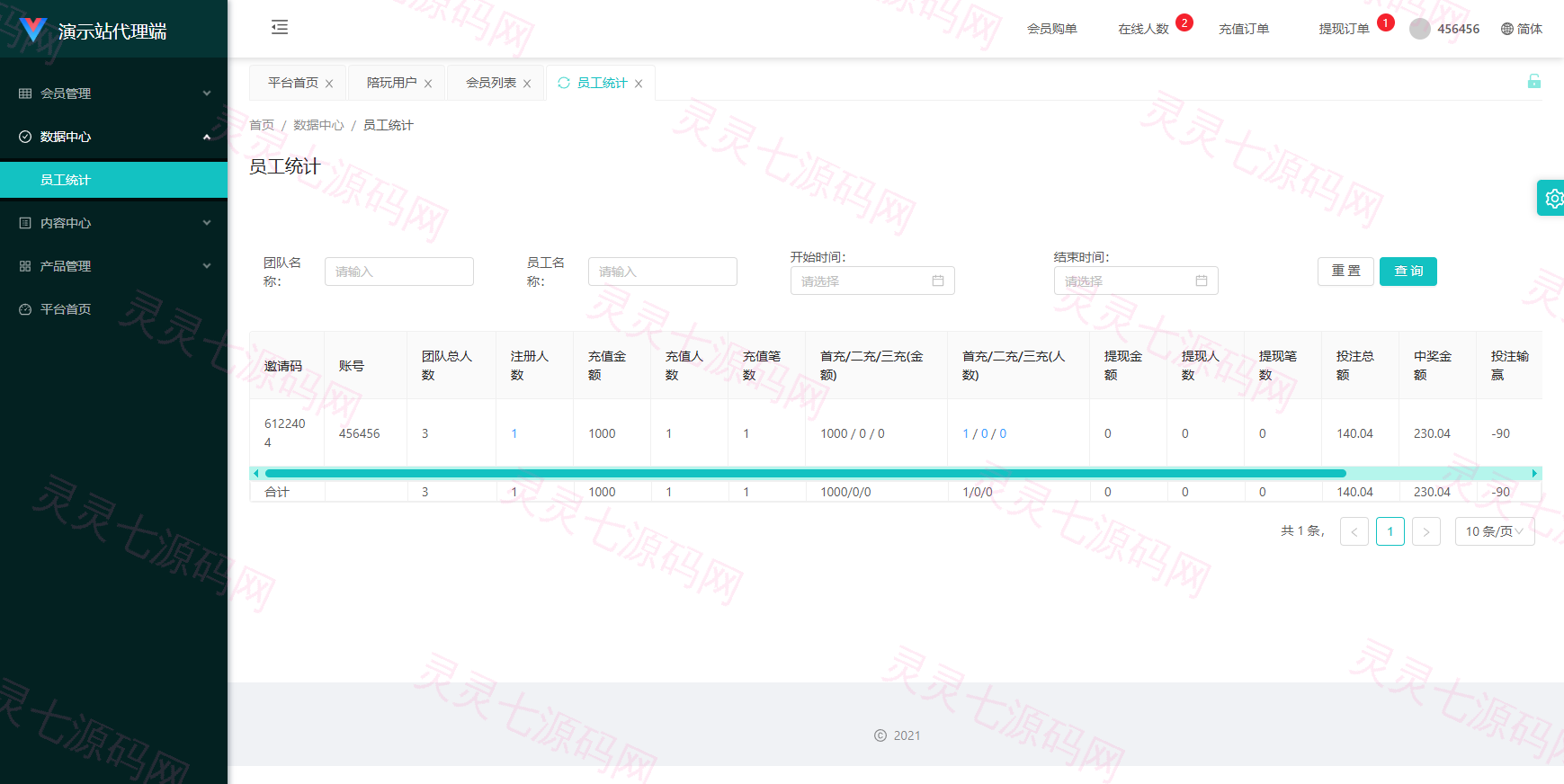Close the 陪玩用户 tab
The image size is (1564, 784).
coord(428,84)
